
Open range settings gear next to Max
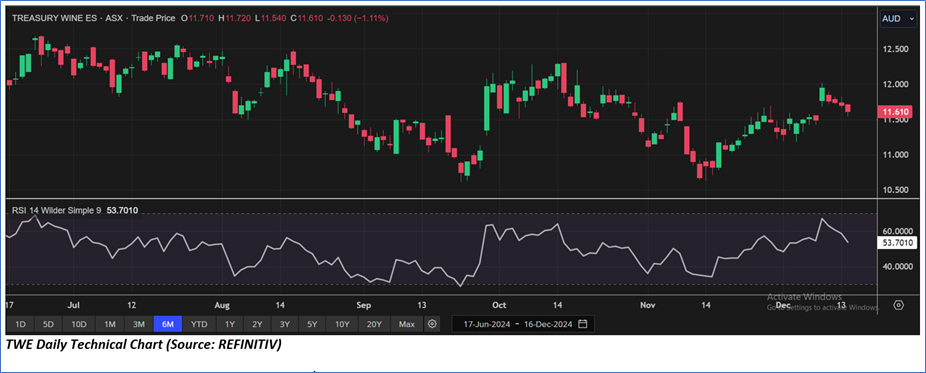(x=433, y=324)
